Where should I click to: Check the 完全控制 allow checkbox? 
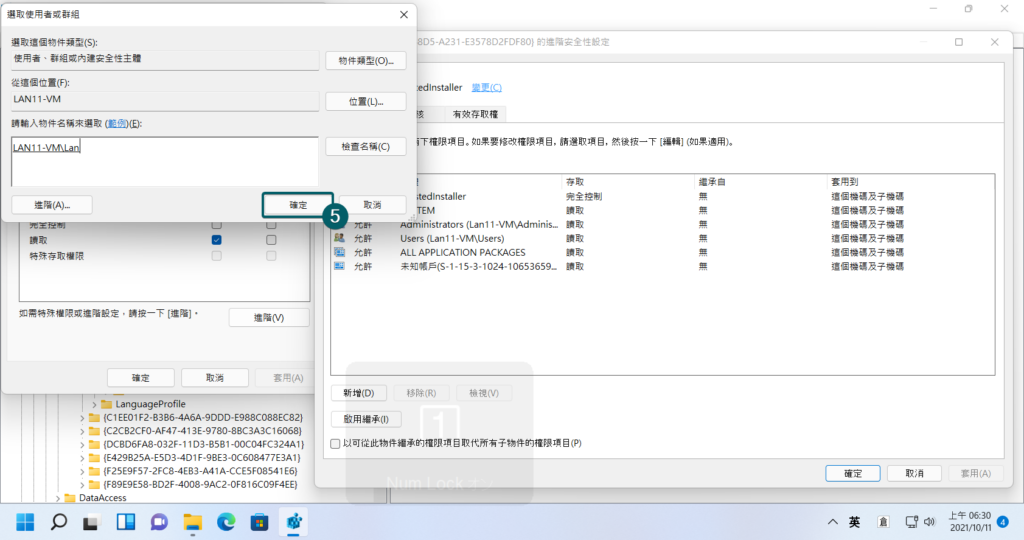point(216,225)
